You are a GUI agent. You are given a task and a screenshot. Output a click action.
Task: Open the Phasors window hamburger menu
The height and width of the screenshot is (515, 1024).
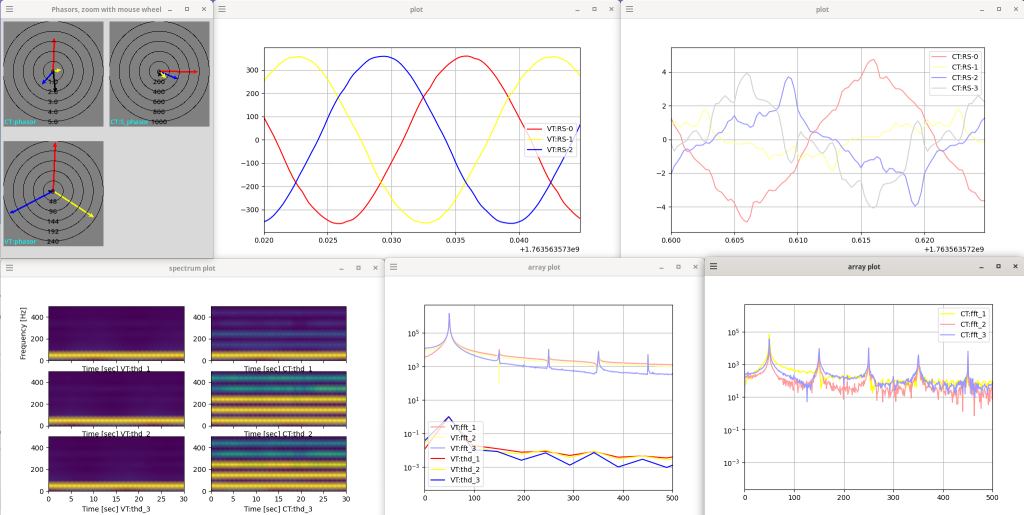(x=10, y=9)
